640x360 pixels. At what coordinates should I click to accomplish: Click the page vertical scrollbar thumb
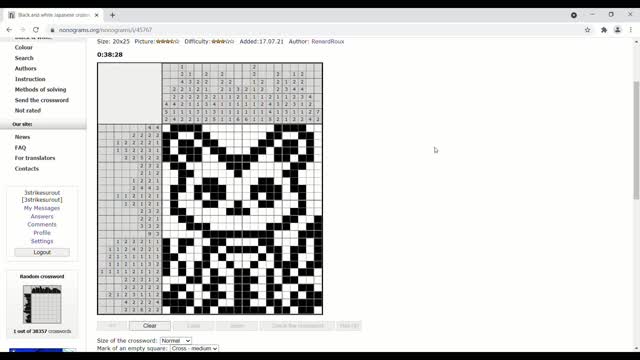[x=636, y=140]
